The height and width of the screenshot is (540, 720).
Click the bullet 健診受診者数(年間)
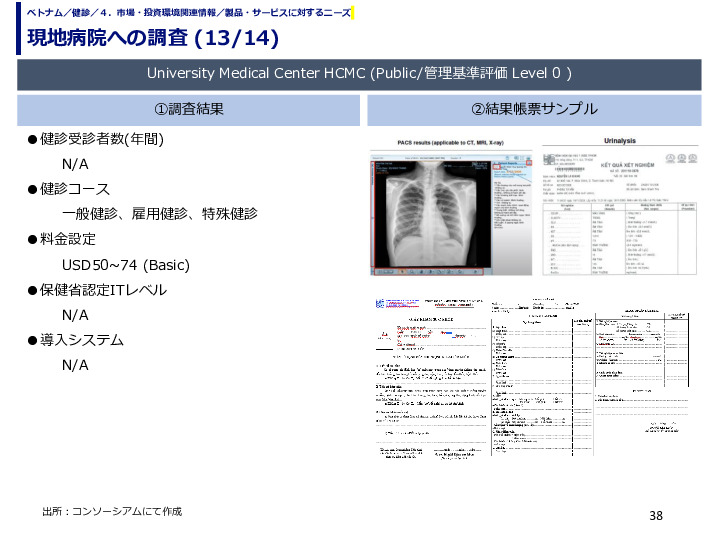tap(96, 139)
